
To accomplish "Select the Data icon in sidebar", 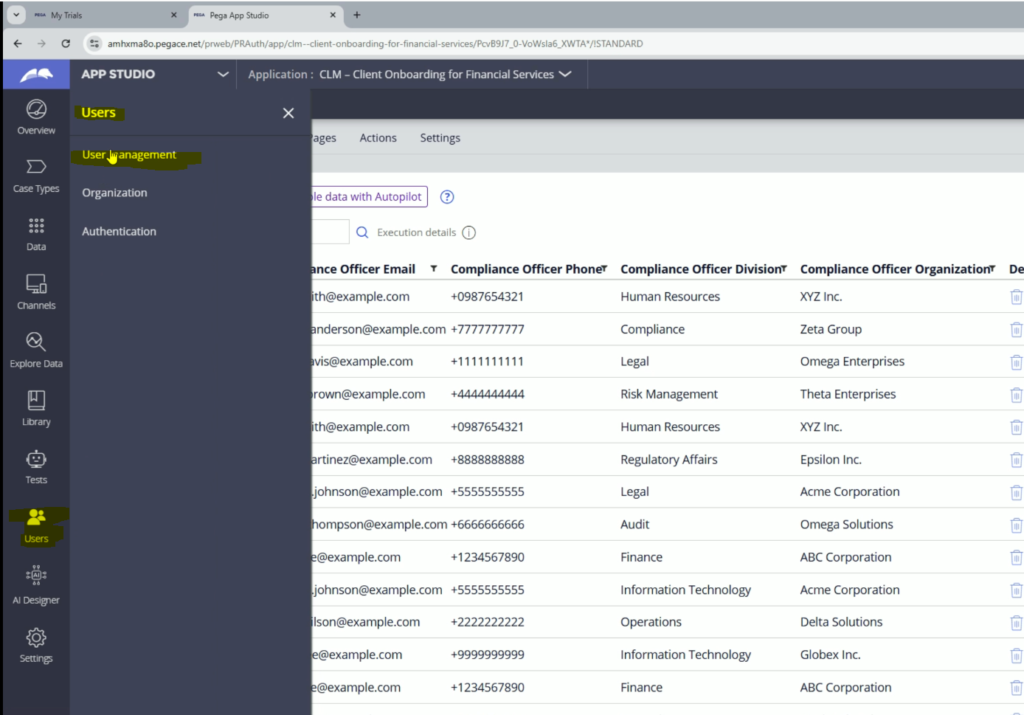I will pyautogui.click(x=36, y=232).
